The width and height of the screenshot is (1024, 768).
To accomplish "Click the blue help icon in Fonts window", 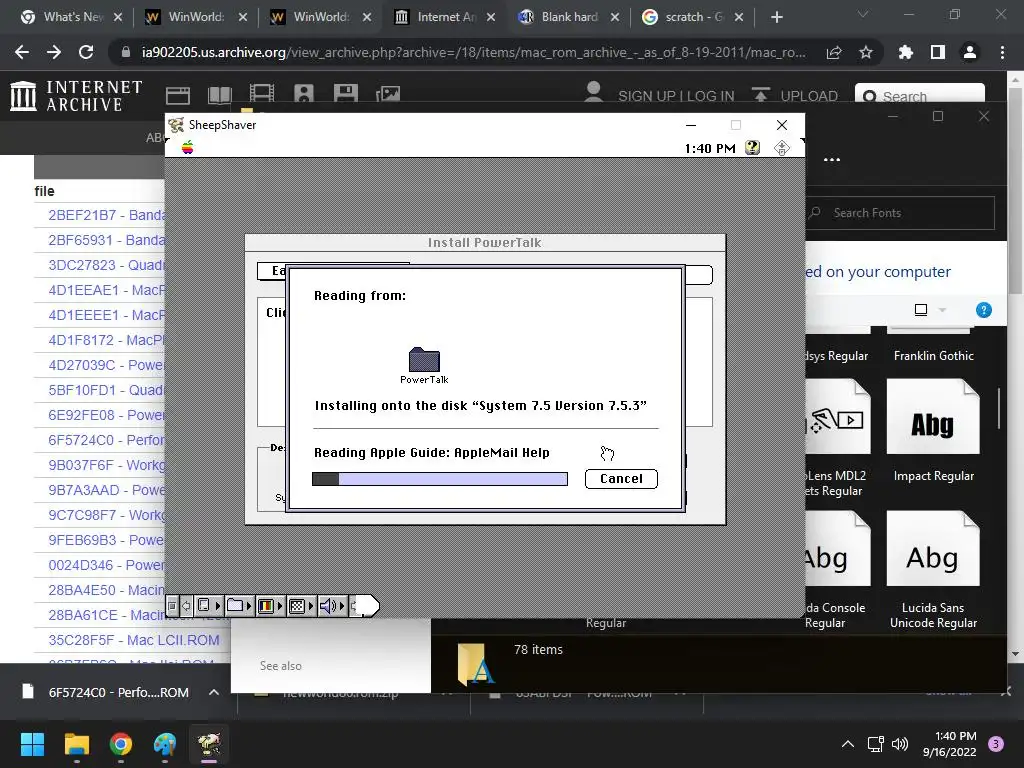I will pos(984,310).
